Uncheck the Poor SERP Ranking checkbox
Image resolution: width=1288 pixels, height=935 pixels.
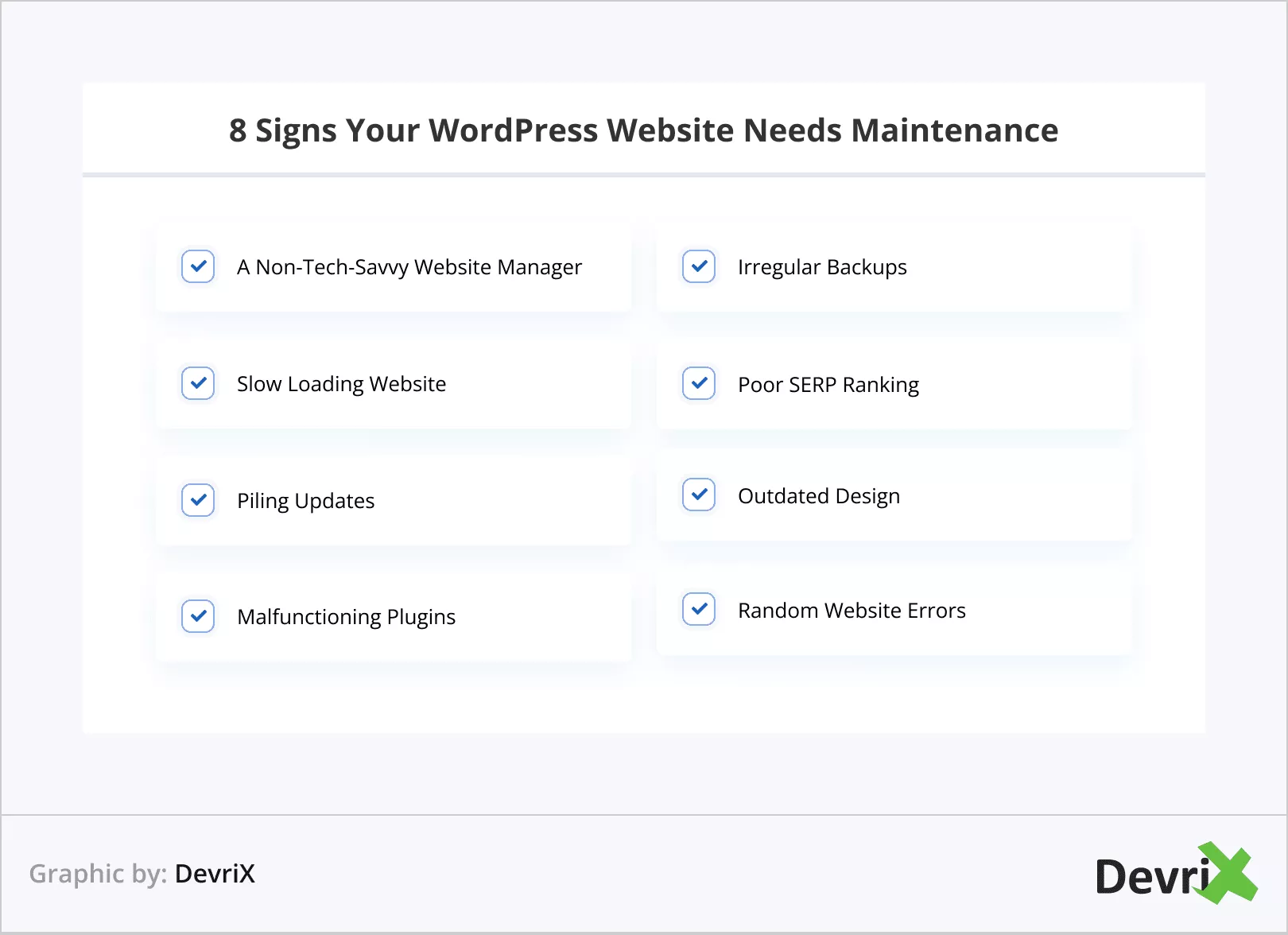tap(699, 383)
